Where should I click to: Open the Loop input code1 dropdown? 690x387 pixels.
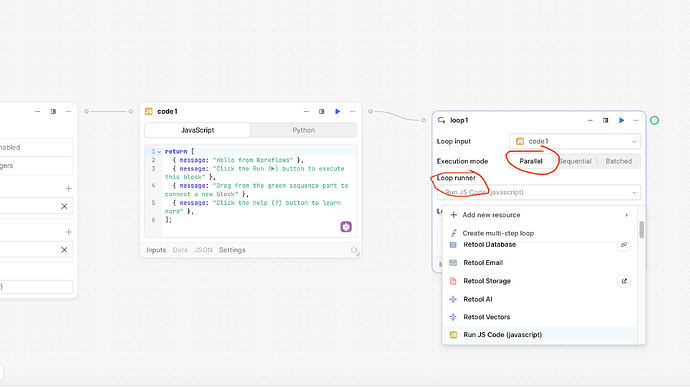click(x=575, y=141)
